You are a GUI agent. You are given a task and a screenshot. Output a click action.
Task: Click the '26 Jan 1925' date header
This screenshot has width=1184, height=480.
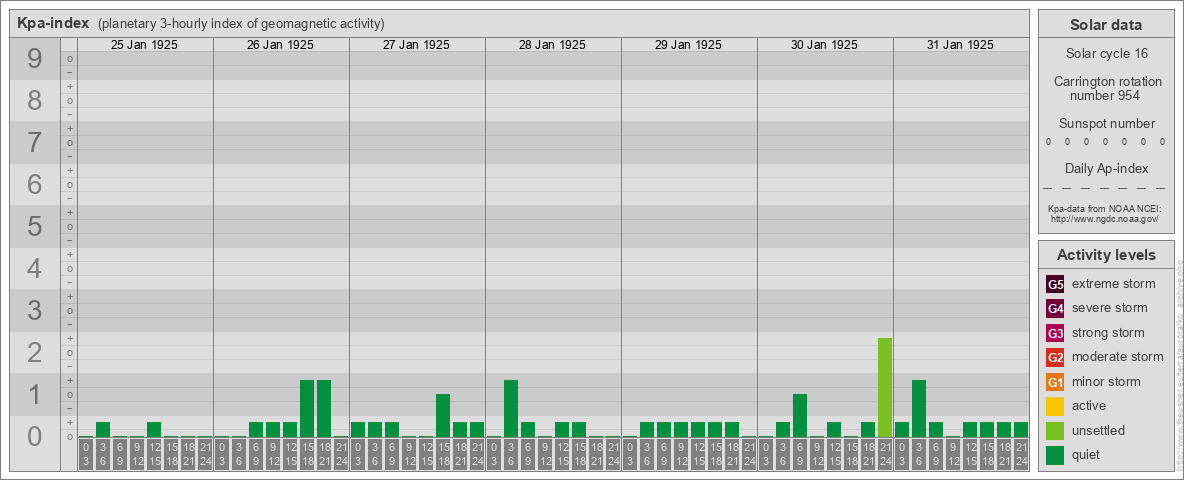click(281, 45)
